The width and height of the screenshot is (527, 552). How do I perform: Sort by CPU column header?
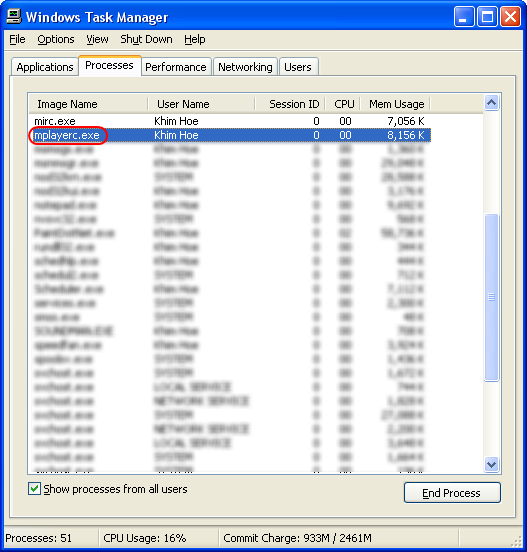pos(343,104)
